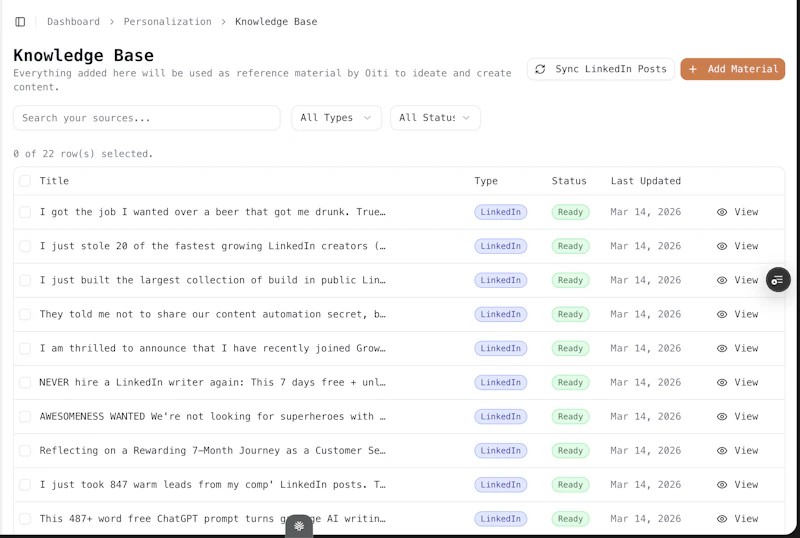
Task: Click Knowledge Base breadcrumb
Action: tap(276, 21)
